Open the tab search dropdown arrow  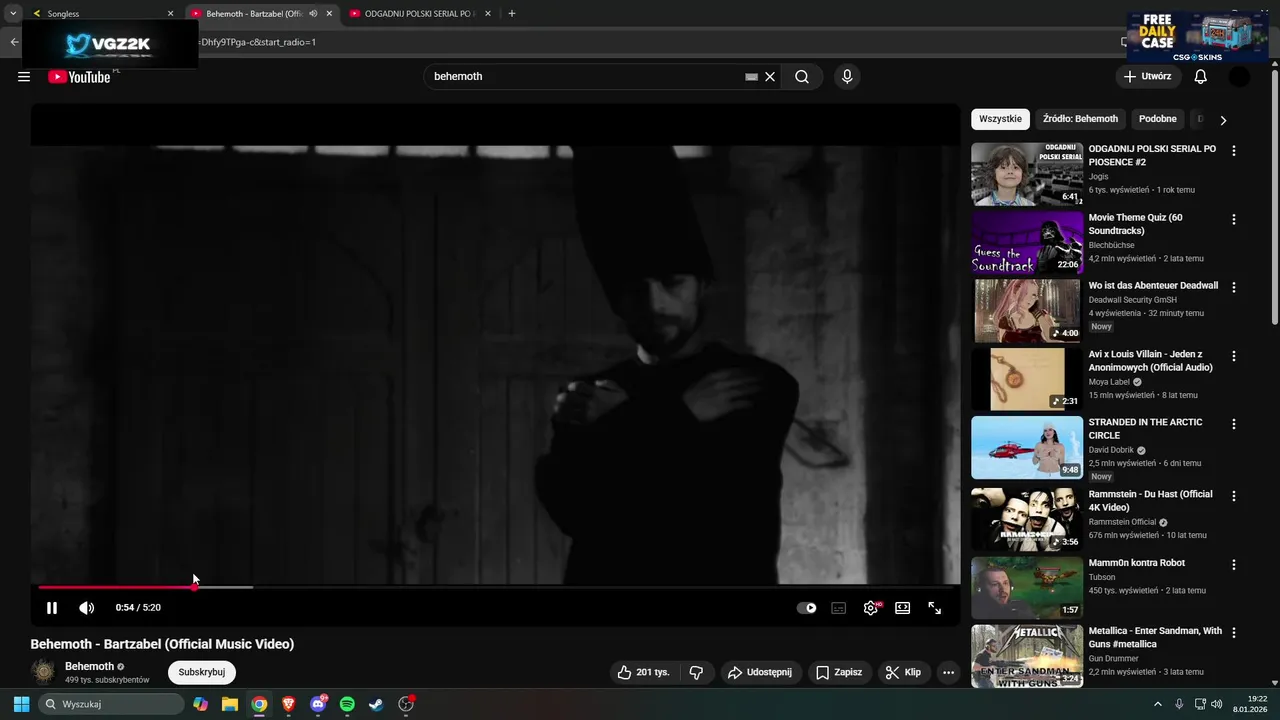pos(13,14)
